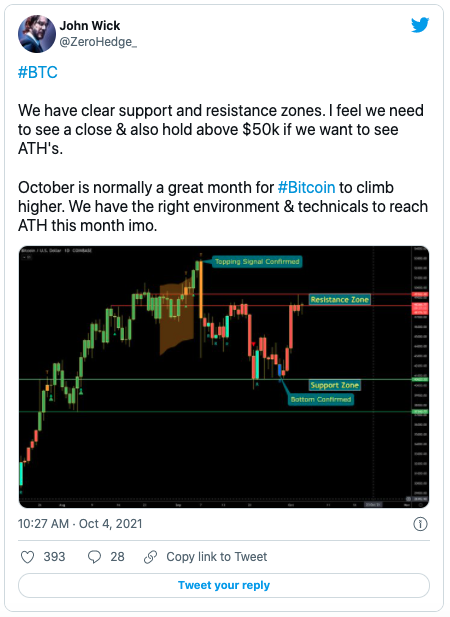The width and height of the screenshot is (450, 617).
Task: Open the tweet info circle icon
Action: [420, 524]
